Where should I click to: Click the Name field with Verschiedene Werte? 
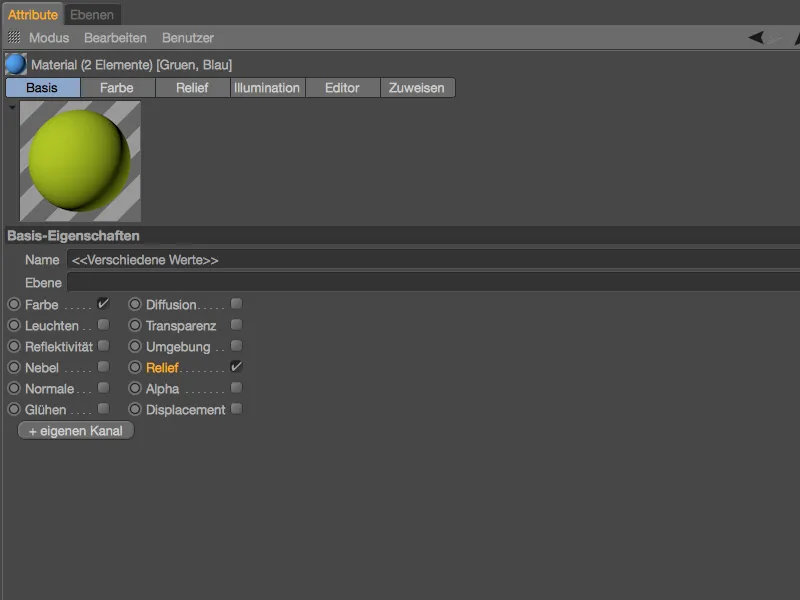[x=433, y=260]
